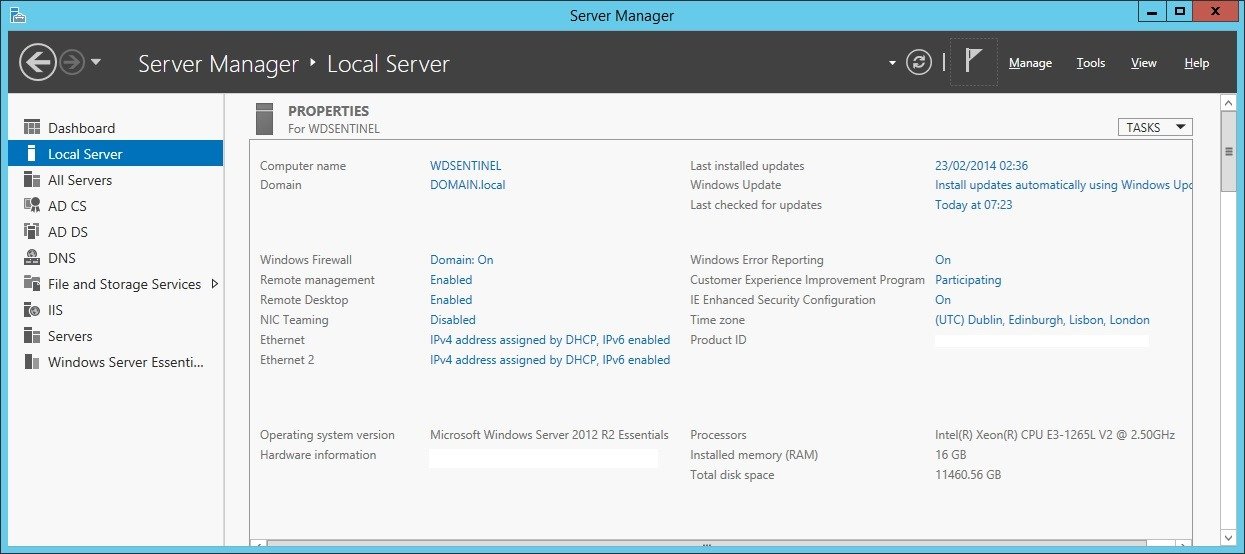Click the Remote Desktop Enabled link

pos(451,300)
